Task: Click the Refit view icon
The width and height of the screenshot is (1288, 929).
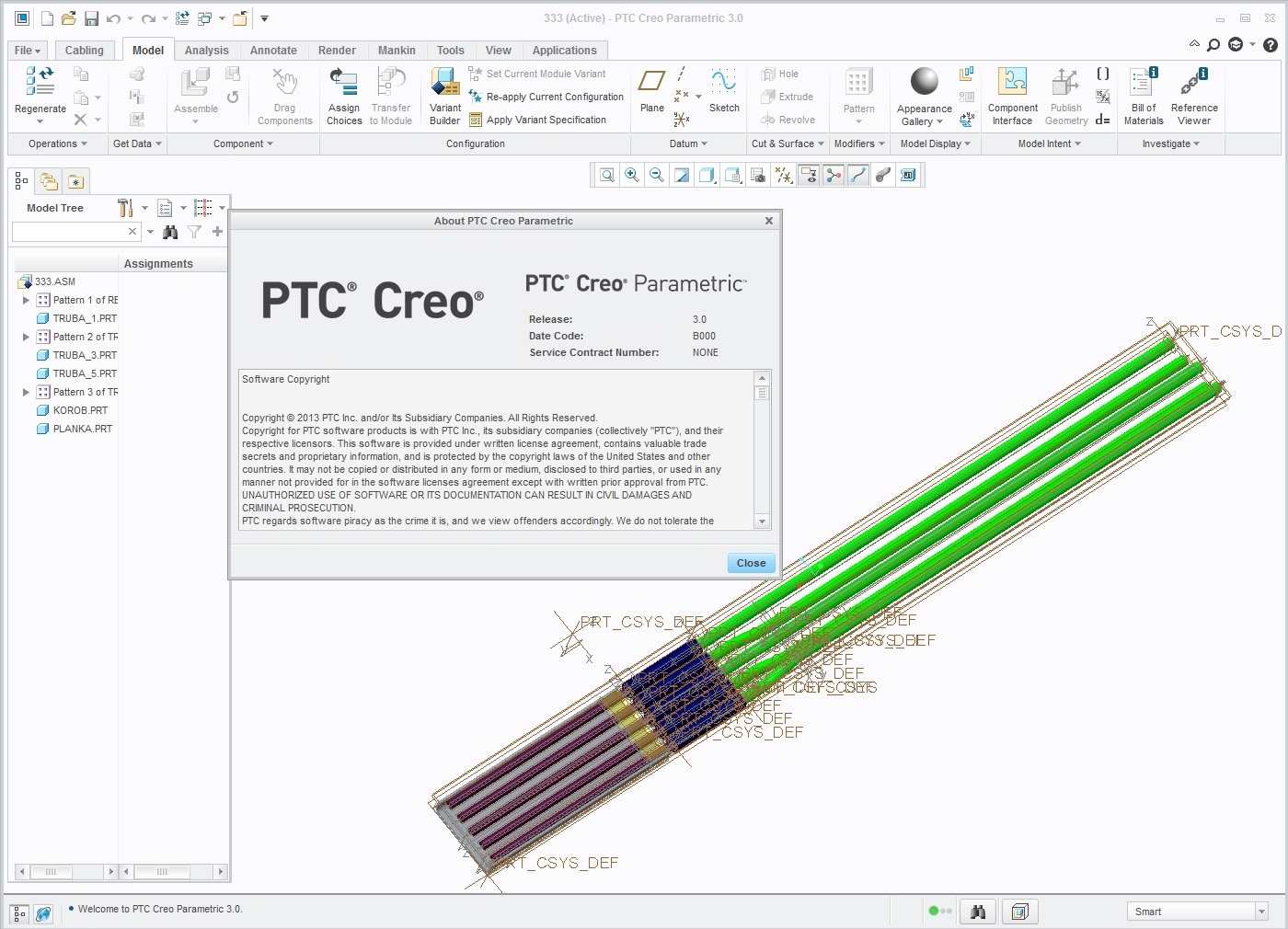Action: [607, 175]
